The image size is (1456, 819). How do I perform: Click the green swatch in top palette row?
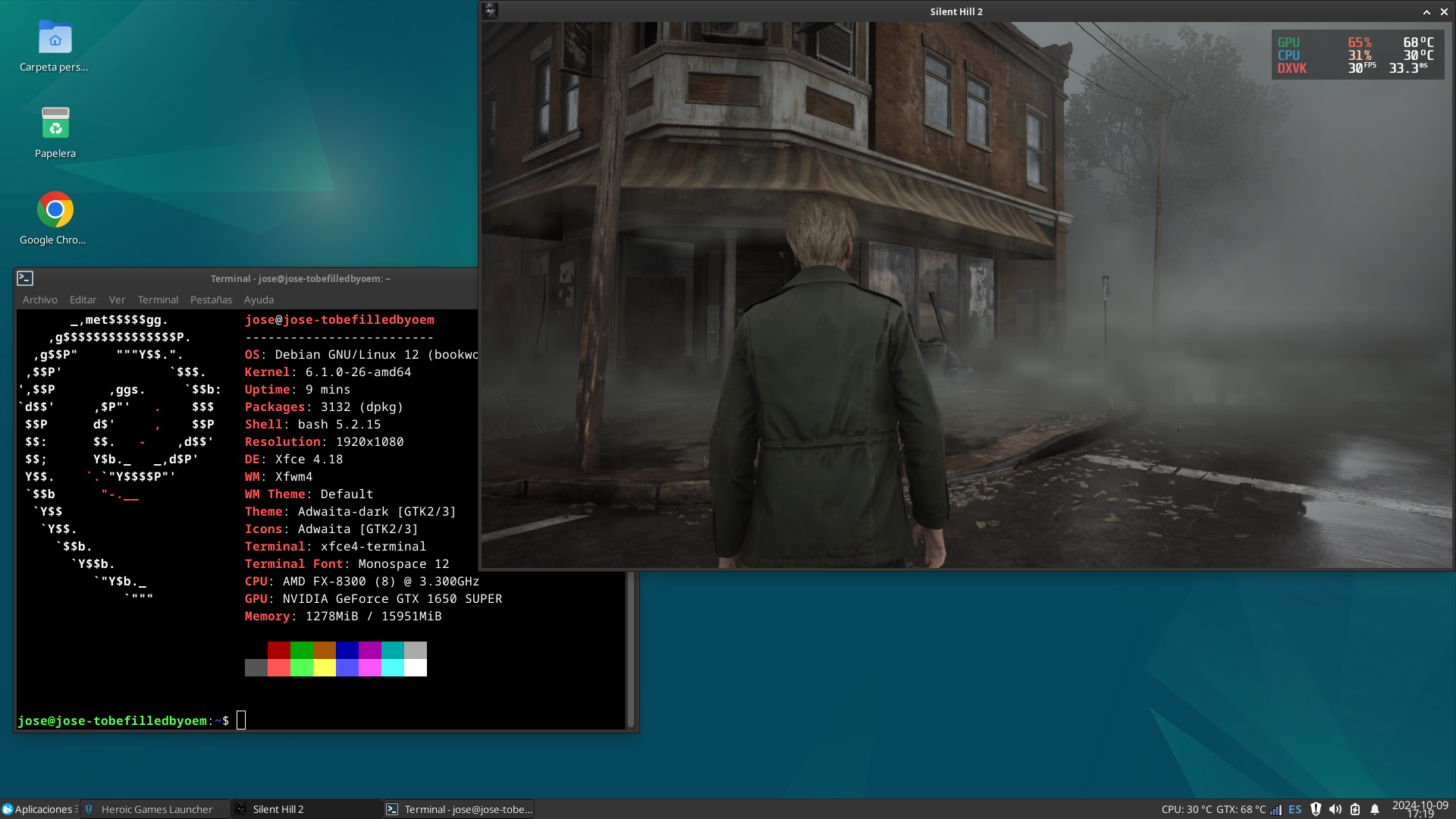tap(302, 650)
